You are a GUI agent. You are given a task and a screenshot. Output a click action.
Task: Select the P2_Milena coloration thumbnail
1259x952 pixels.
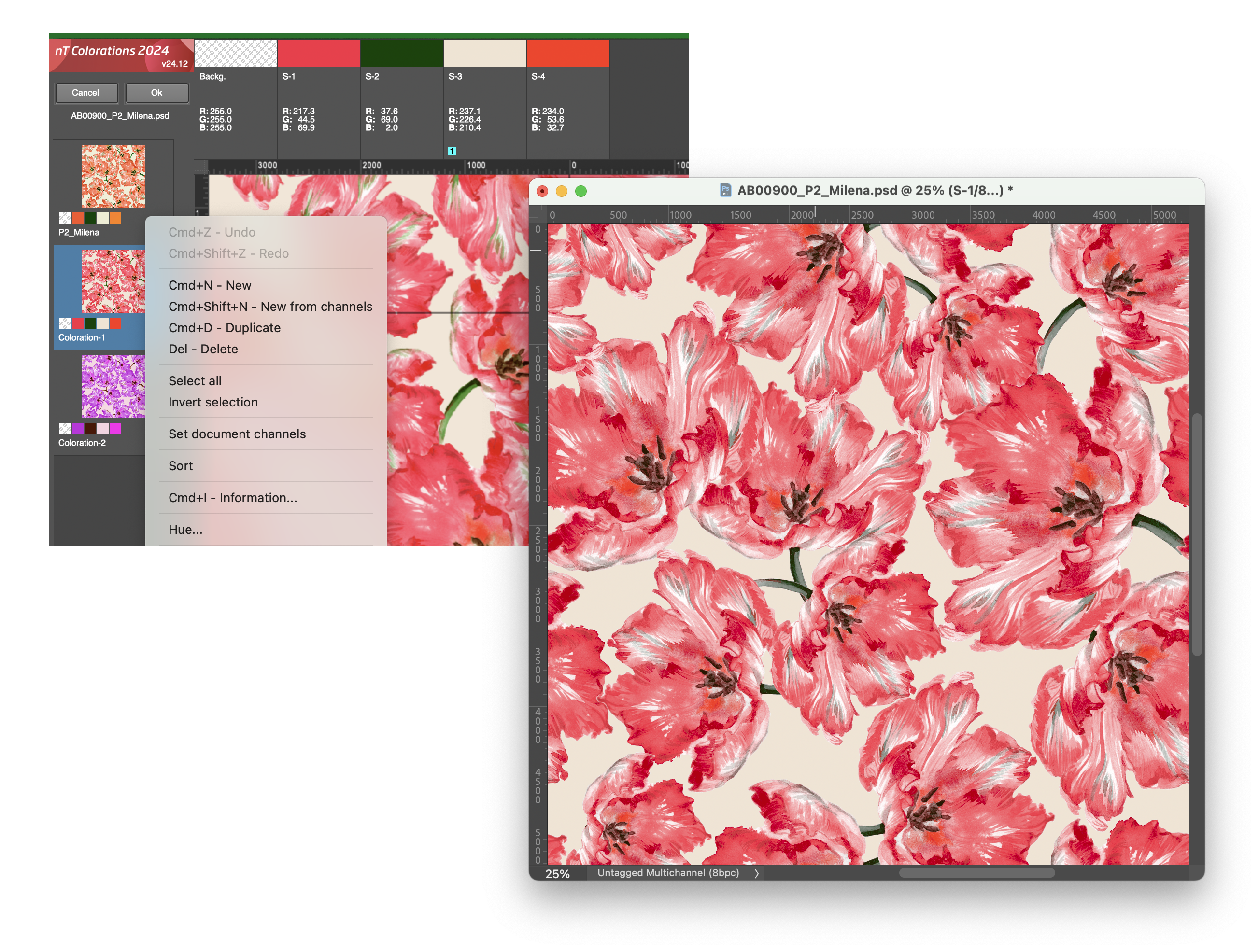[113, 176]
